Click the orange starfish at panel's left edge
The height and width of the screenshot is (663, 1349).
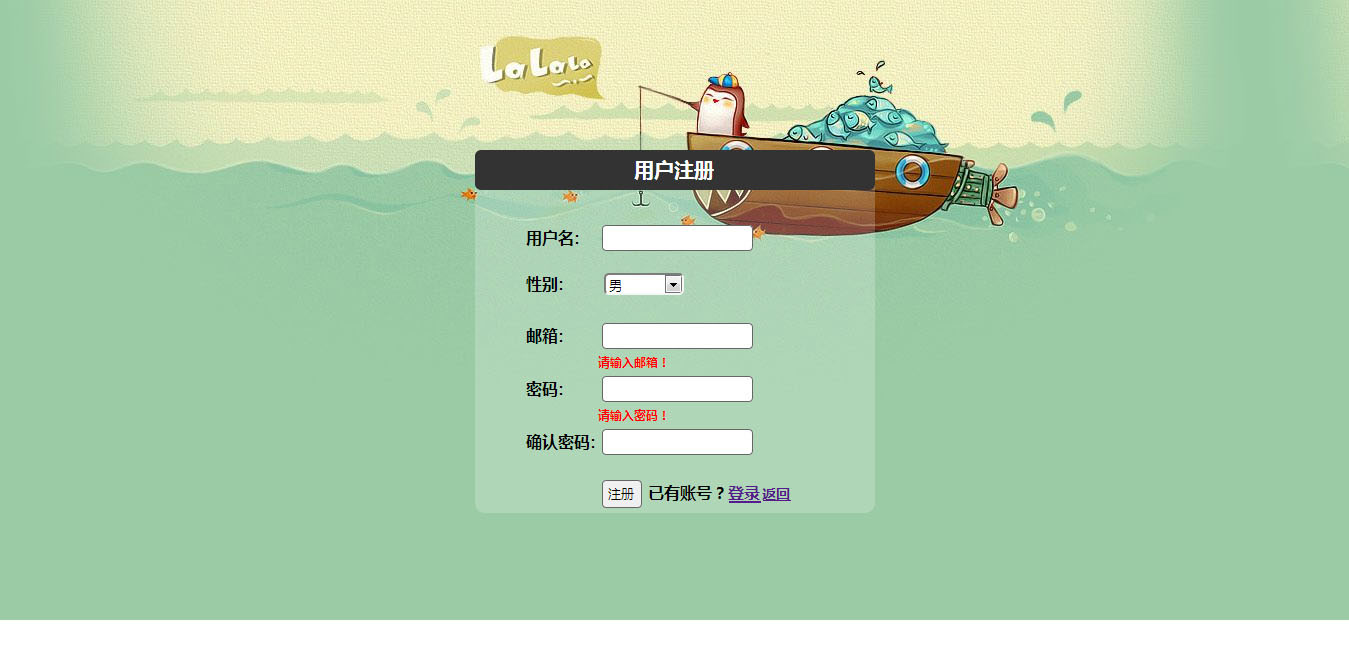[468, 194]
